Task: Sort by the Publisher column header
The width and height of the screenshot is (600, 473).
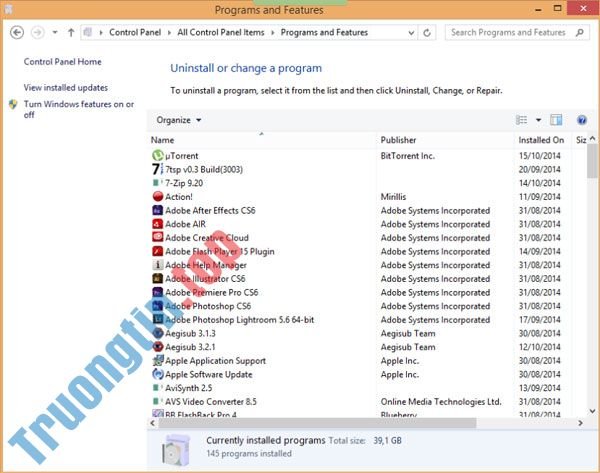Action: (x=445, y=140)
